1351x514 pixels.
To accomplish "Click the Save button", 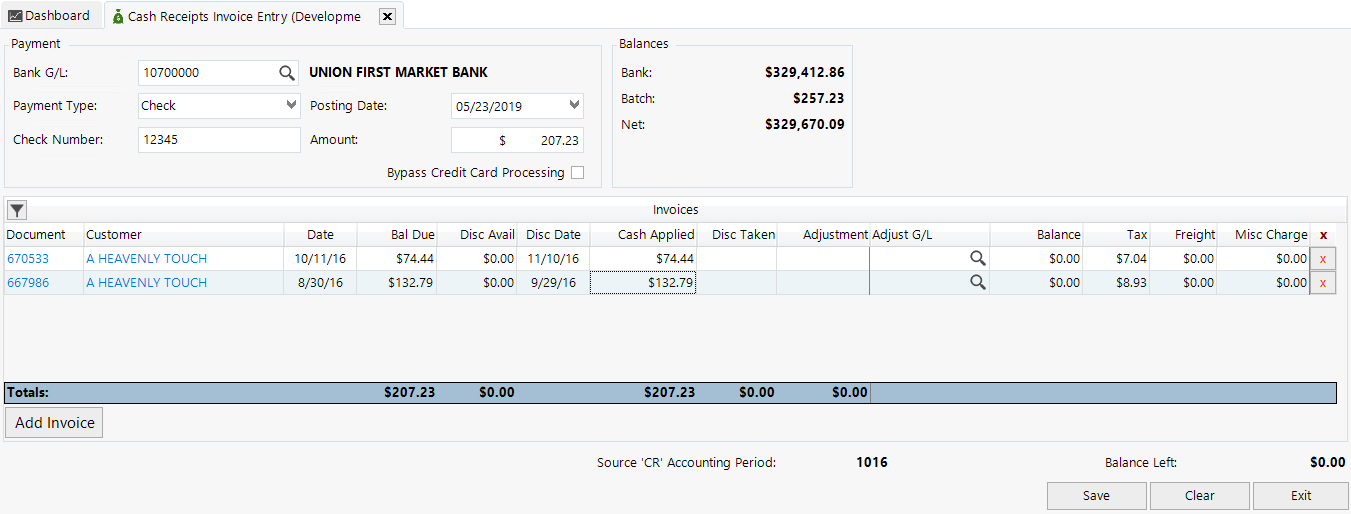I will tap(1096, 496).
